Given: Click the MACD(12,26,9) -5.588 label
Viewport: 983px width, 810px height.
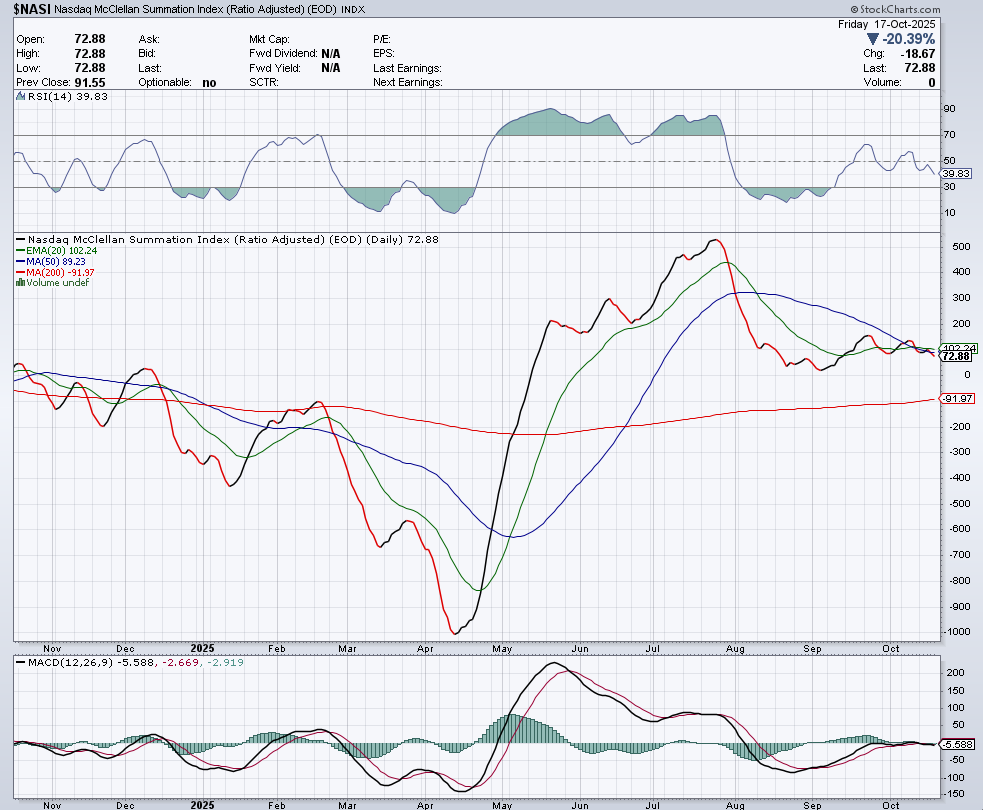Looking at the screenshot, I should click(x=91, y=663).
